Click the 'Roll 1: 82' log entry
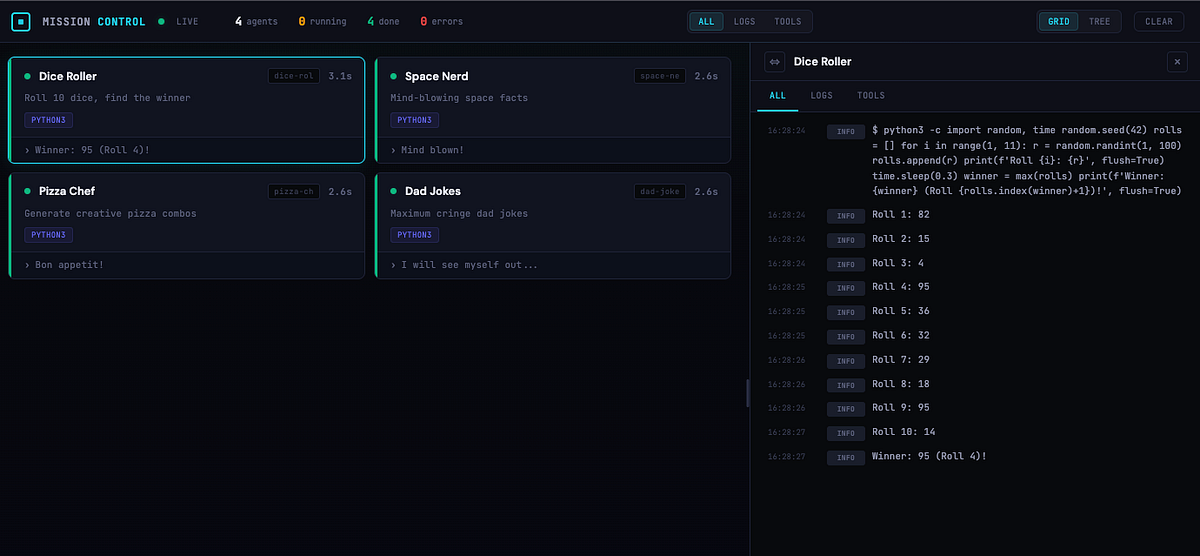 point(973,215)
